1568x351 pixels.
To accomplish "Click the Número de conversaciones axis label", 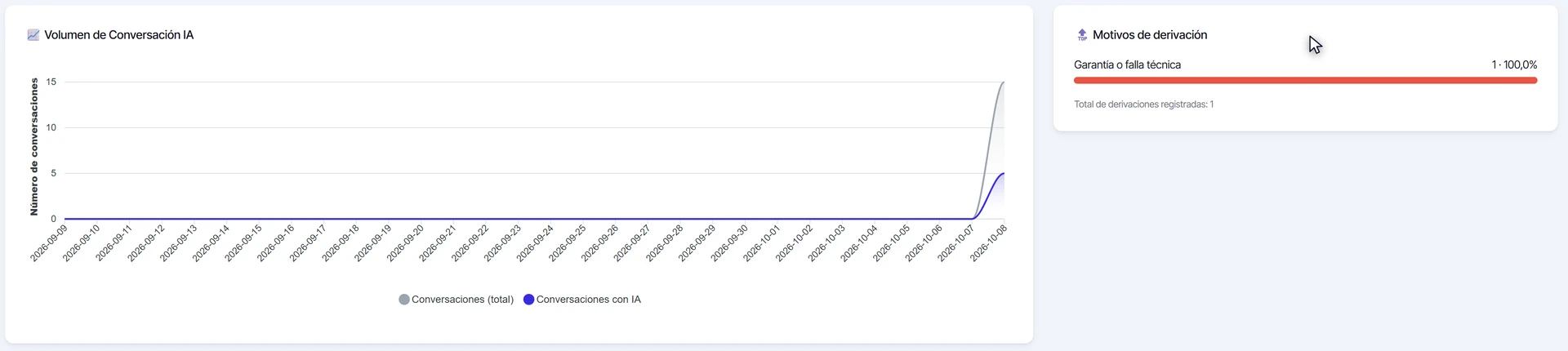I will point(33,147).
